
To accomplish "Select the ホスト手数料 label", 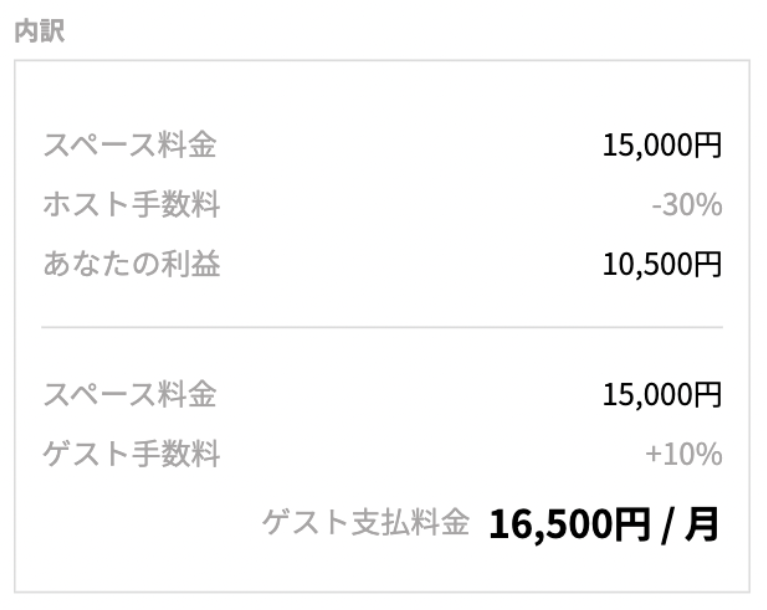I will pyautogui.click(x=131, y=206).
